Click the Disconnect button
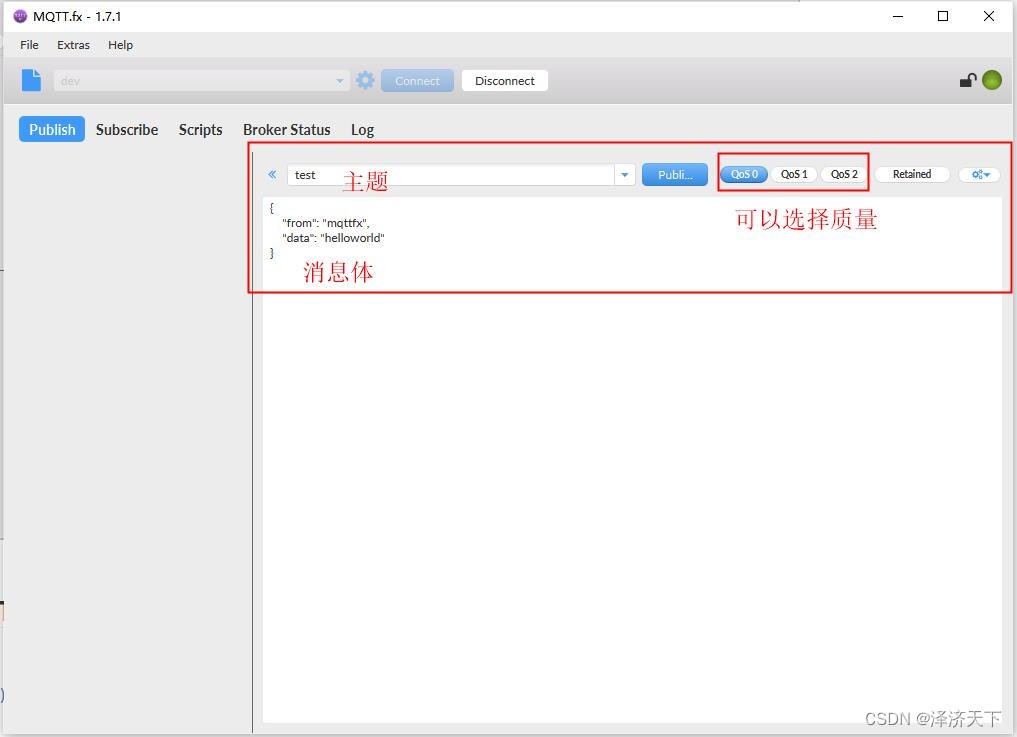This screenshot has height=737, width=1017. pyautogui.click(x=505, y=81)
